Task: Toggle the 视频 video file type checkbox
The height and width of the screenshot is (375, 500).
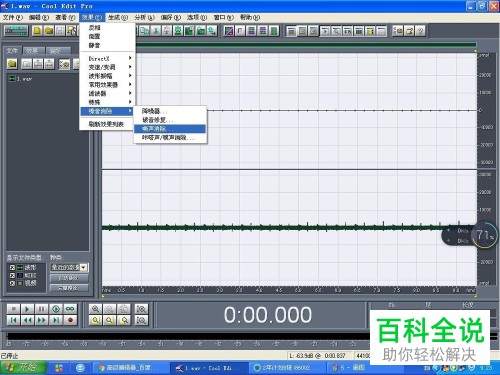Action: click(12, 283)
